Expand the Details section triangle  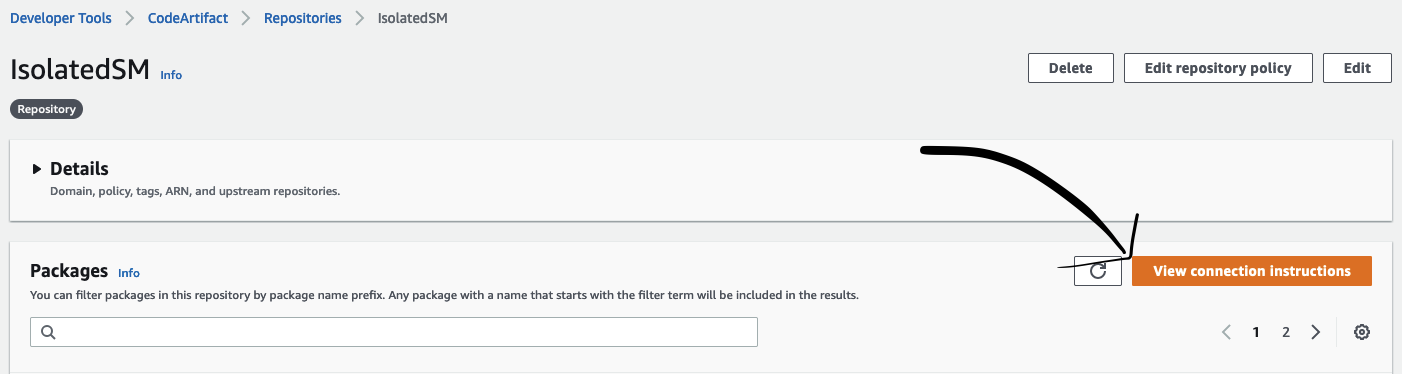click(37, 169)
